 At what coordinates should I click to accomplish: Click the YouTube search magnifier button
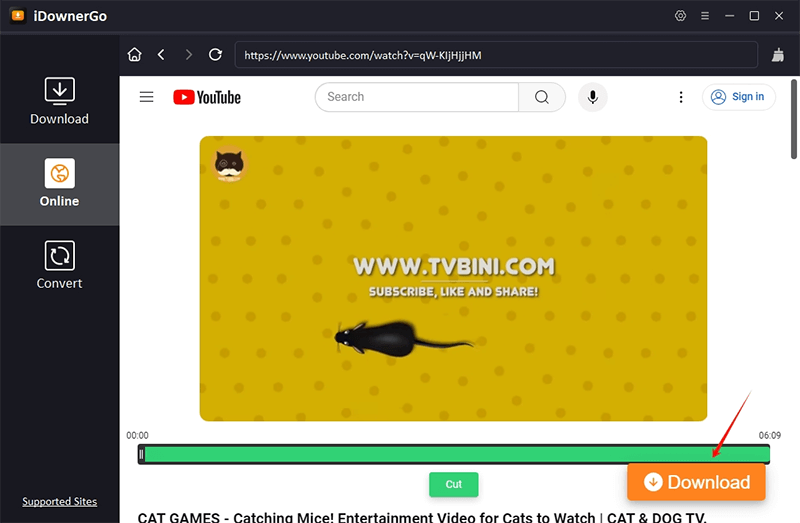click(x=542, y=97)
